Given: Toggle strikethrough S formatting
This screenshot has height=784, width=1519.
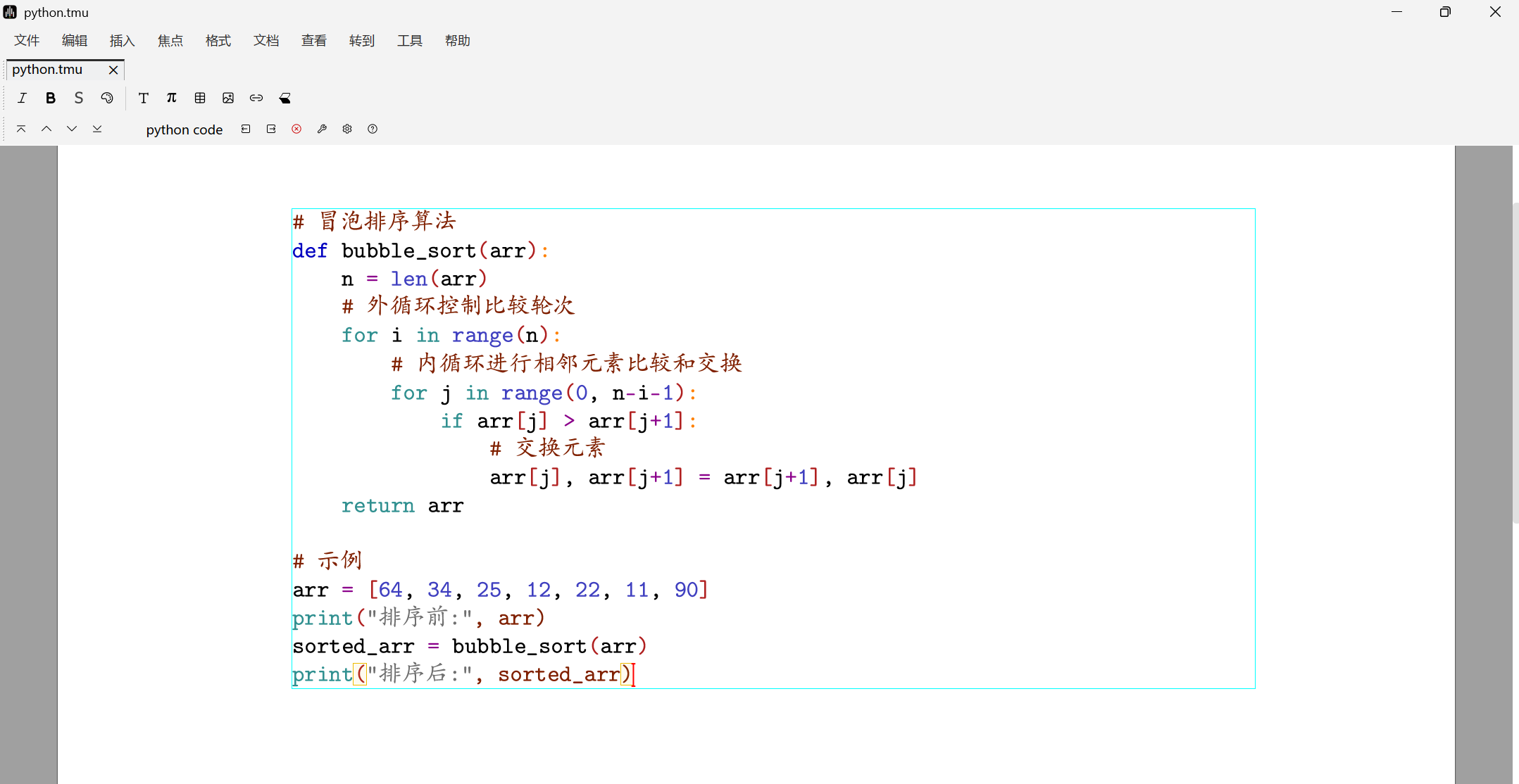Looking at the screenshot, I should [78, 98].
